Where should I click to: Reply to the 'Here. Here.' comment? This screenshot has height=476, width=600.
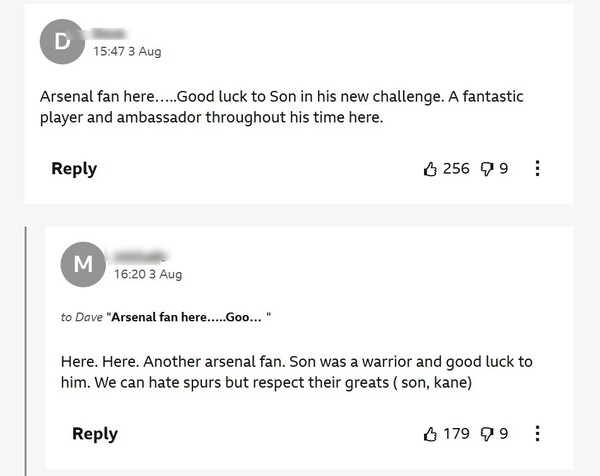coord(95,433)
